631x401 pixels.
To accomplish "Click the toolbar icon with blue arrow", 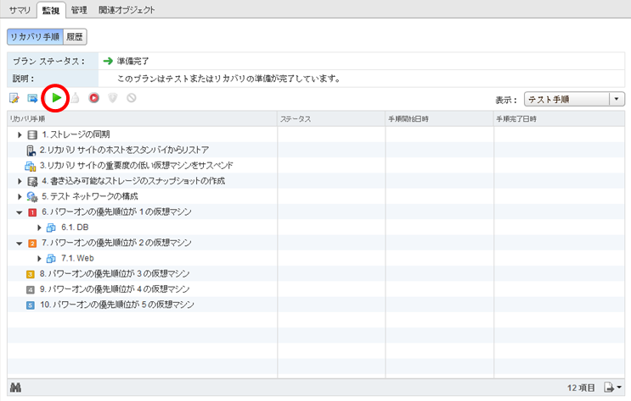I will click(33, 98).
